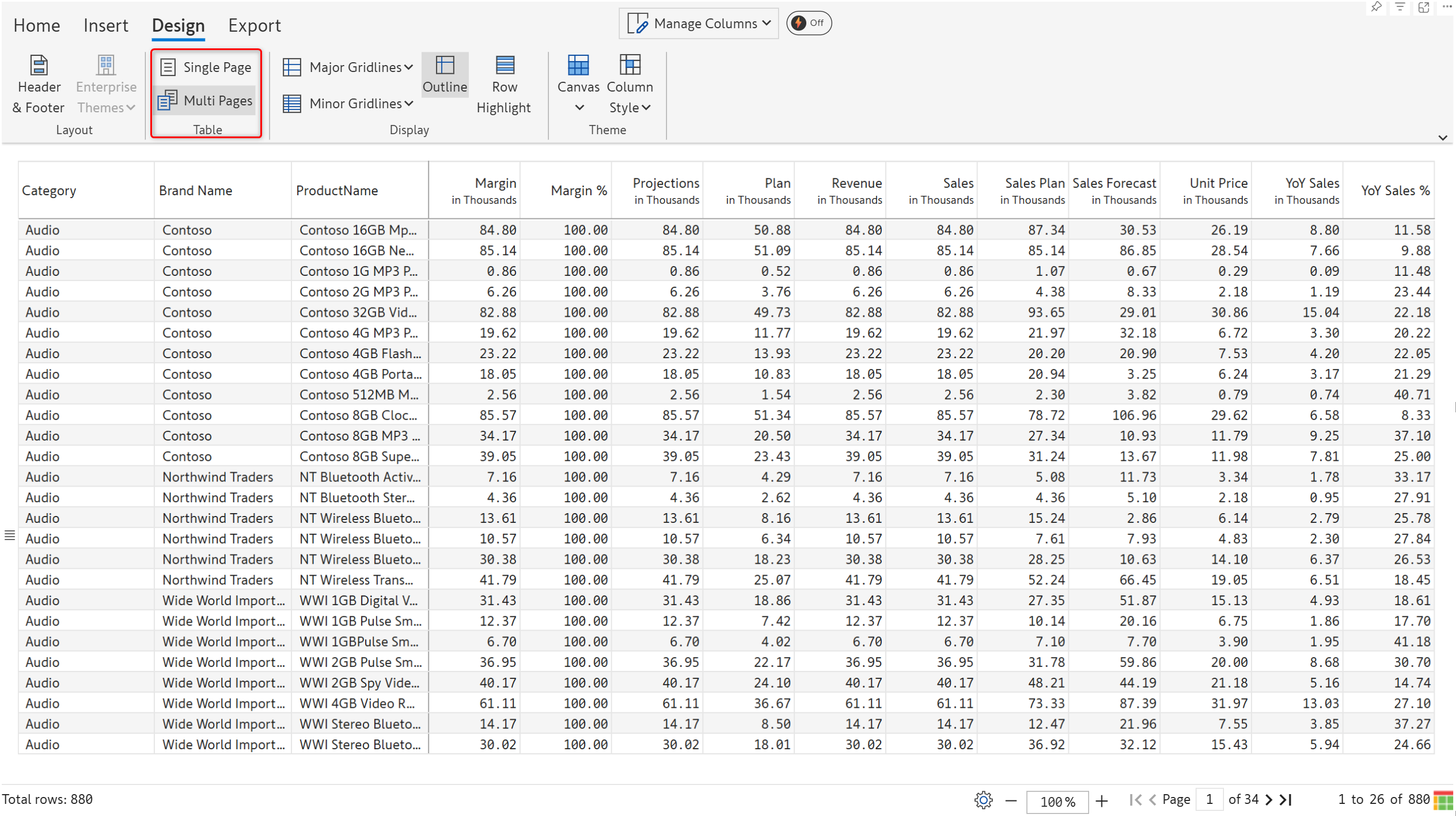Click the Row Highlight icon
The width and height of the screenshot is (1456, 816).
coord(504,66)
